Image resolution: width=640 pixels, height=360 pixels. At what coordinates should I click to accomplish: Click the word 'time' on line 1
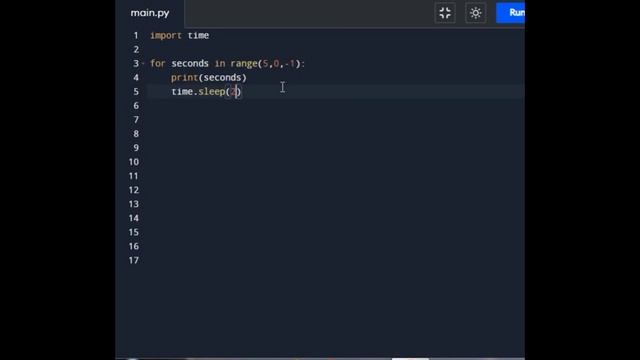[x=198, y=36]
